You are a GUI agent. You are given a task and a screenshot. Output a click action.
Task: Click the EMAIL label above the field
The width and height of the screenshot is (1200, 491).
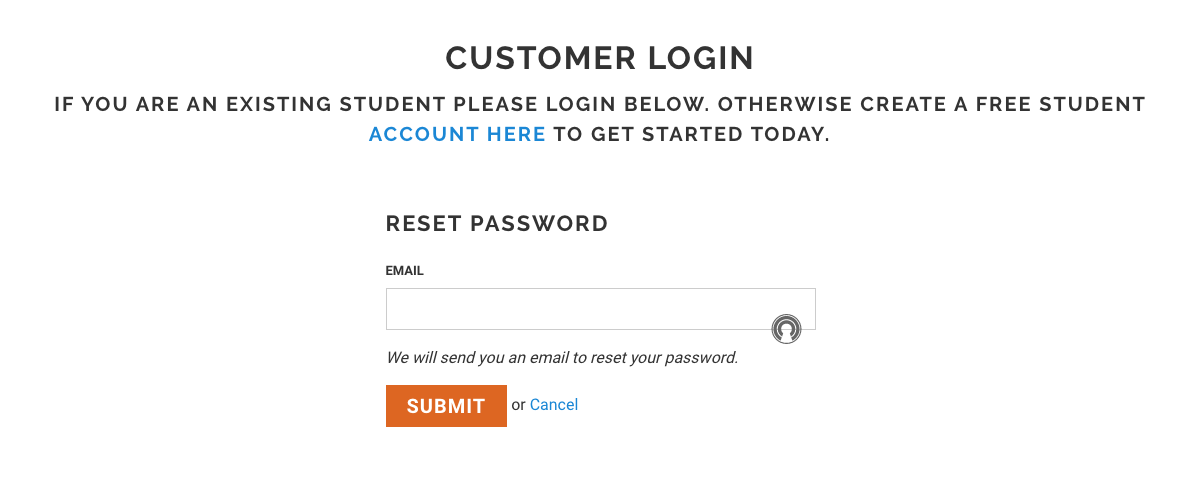tap(405, 271)
